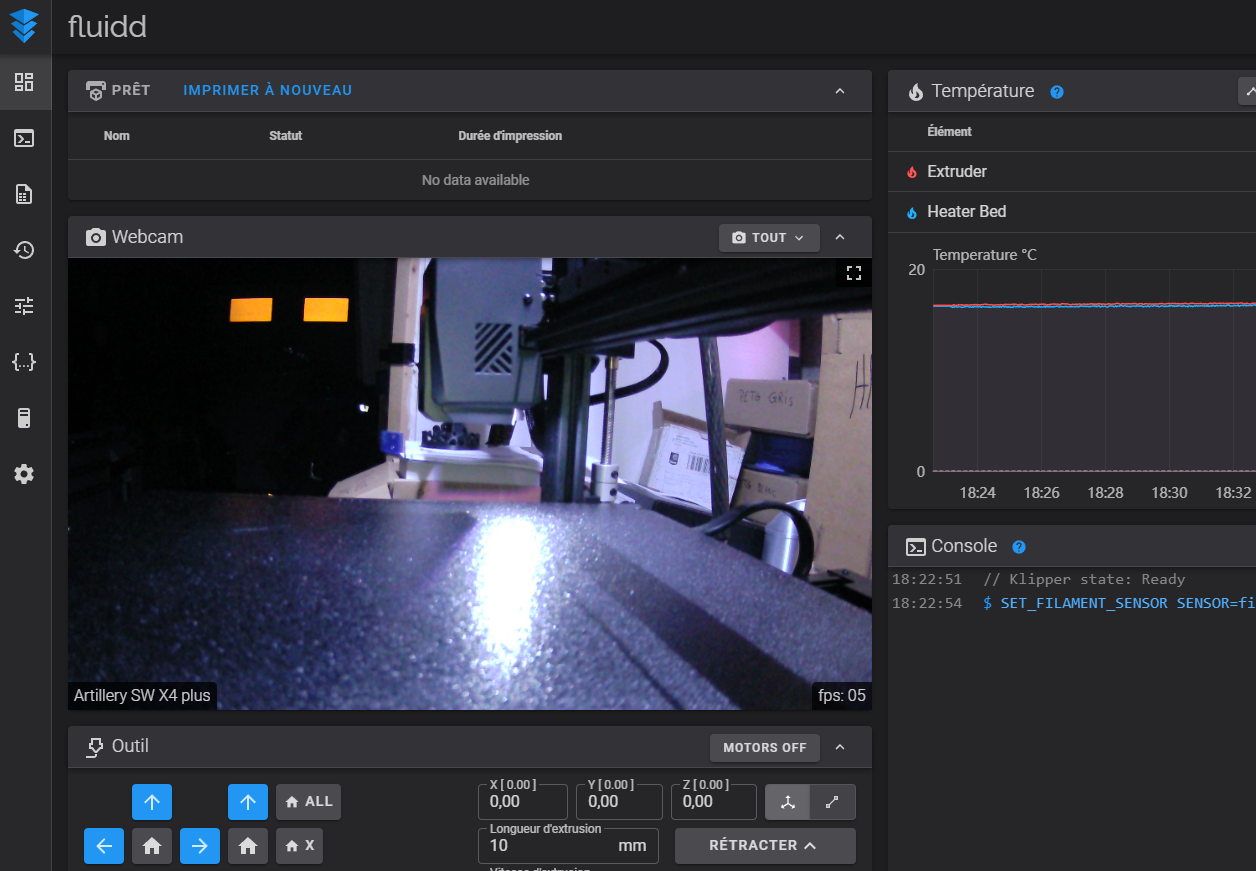Collapse the Outil panel using its chevron
The image size is (1256, 871).
tap(840, 747)
